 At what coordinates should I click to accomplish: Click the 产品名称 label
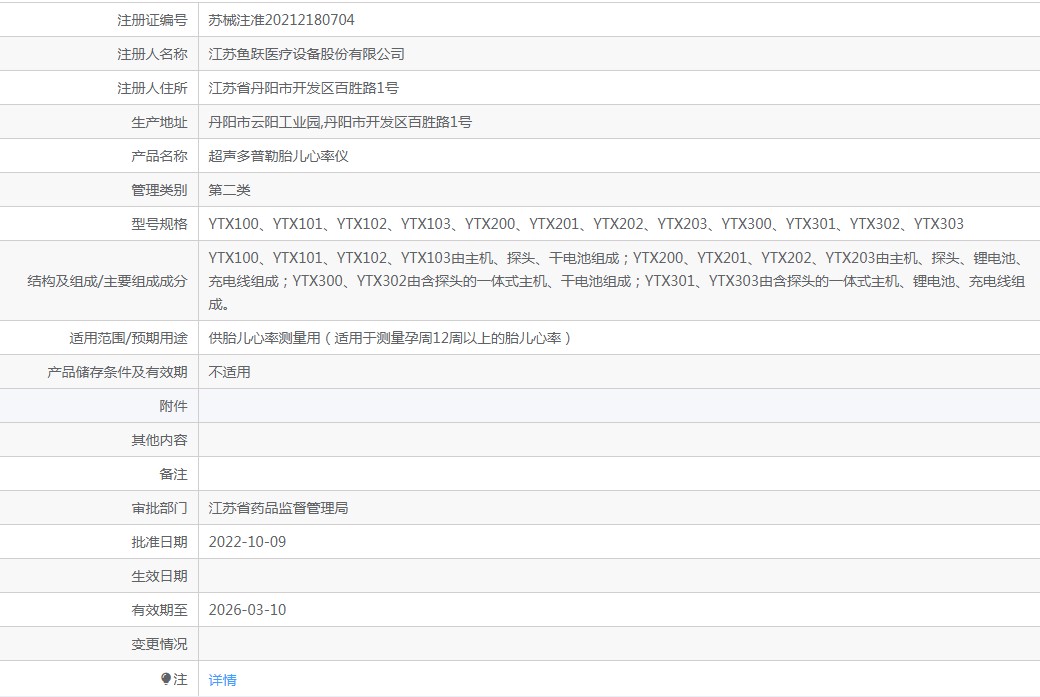(x=159, y=156)
